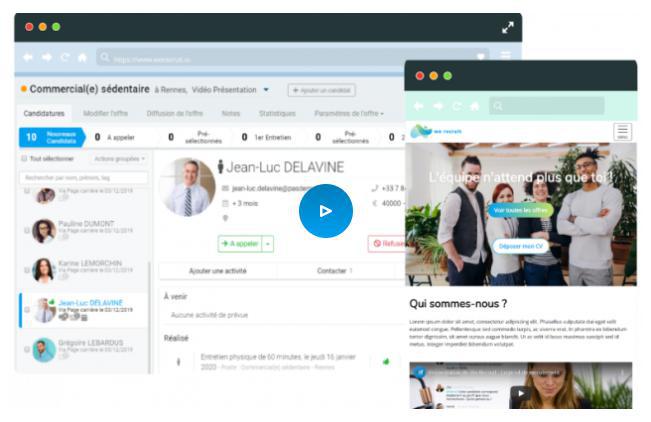Play the embedded video at the bottom of the career site
Screen dimensions: 651x422
click(x=520, y=393)
